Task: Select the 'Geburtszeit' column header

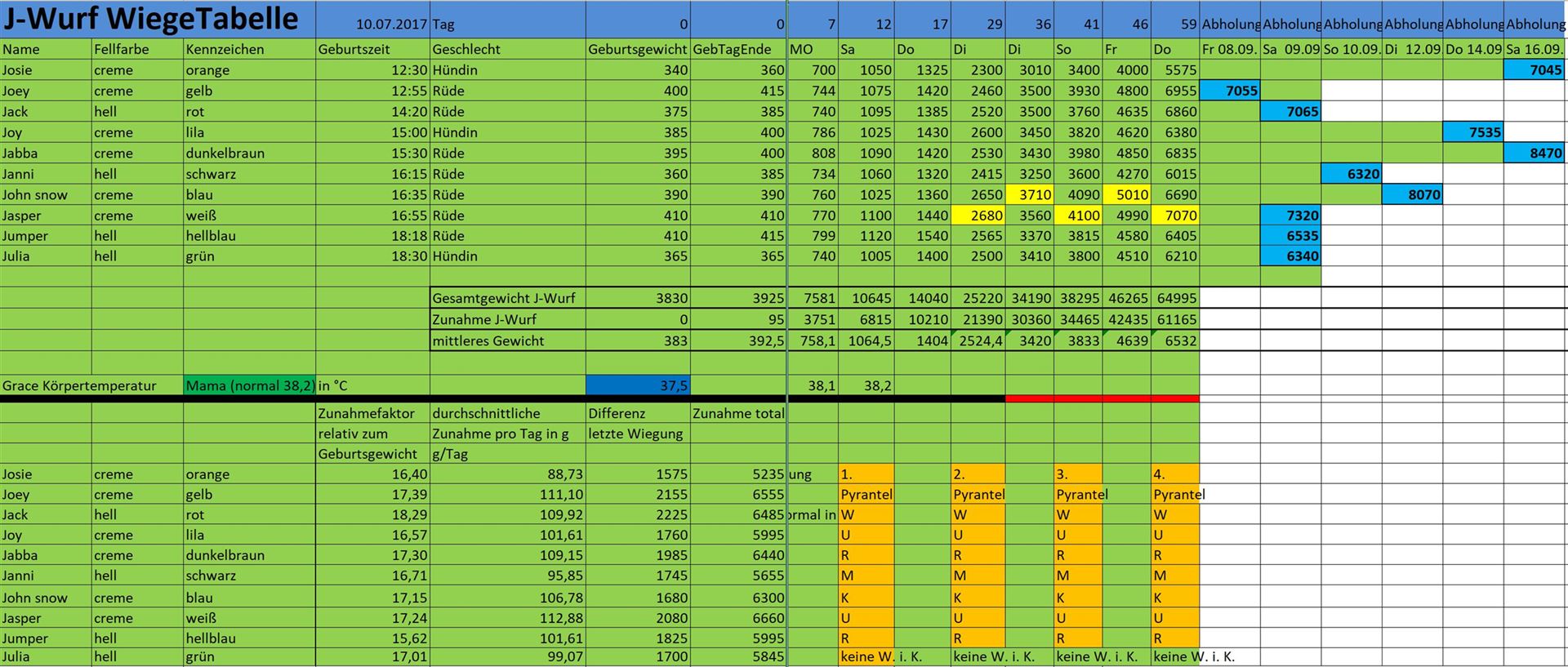Action: [373, 49]
